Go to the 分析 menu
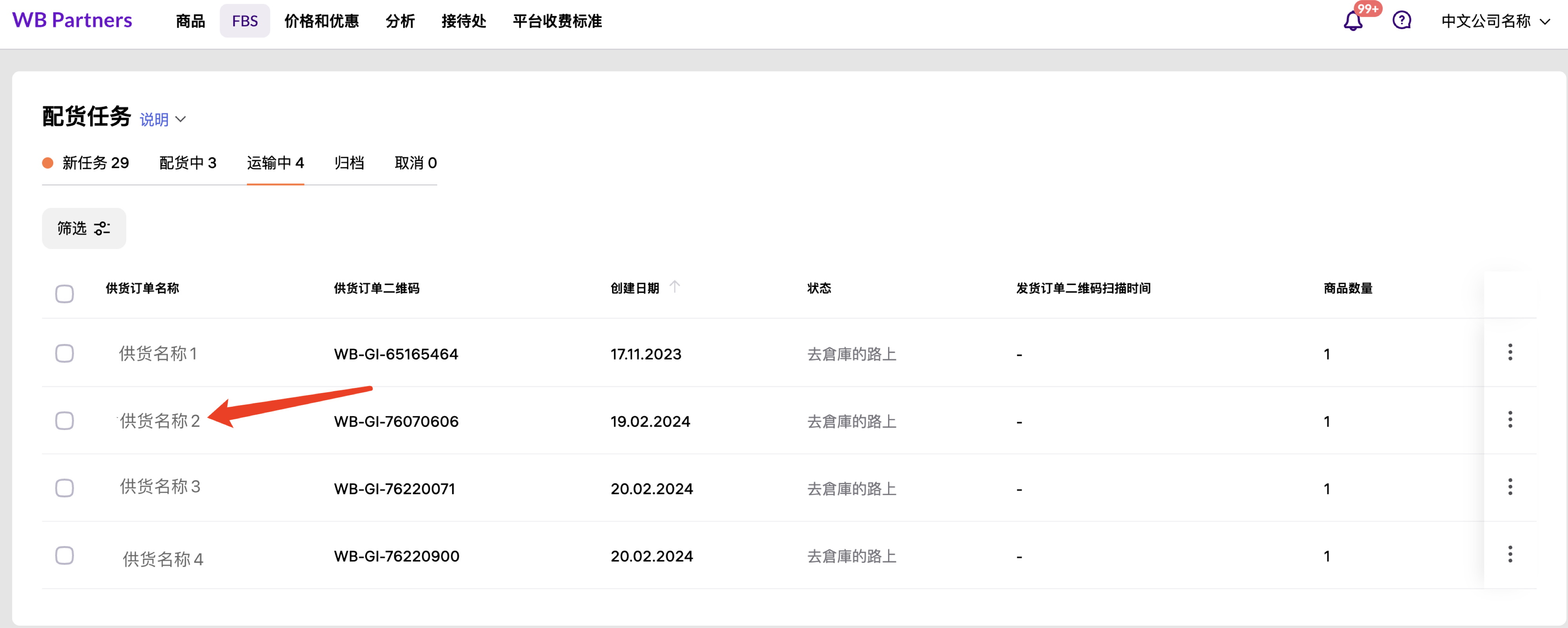This screenshot has height=628, width=1568. (x=400, y=21)
